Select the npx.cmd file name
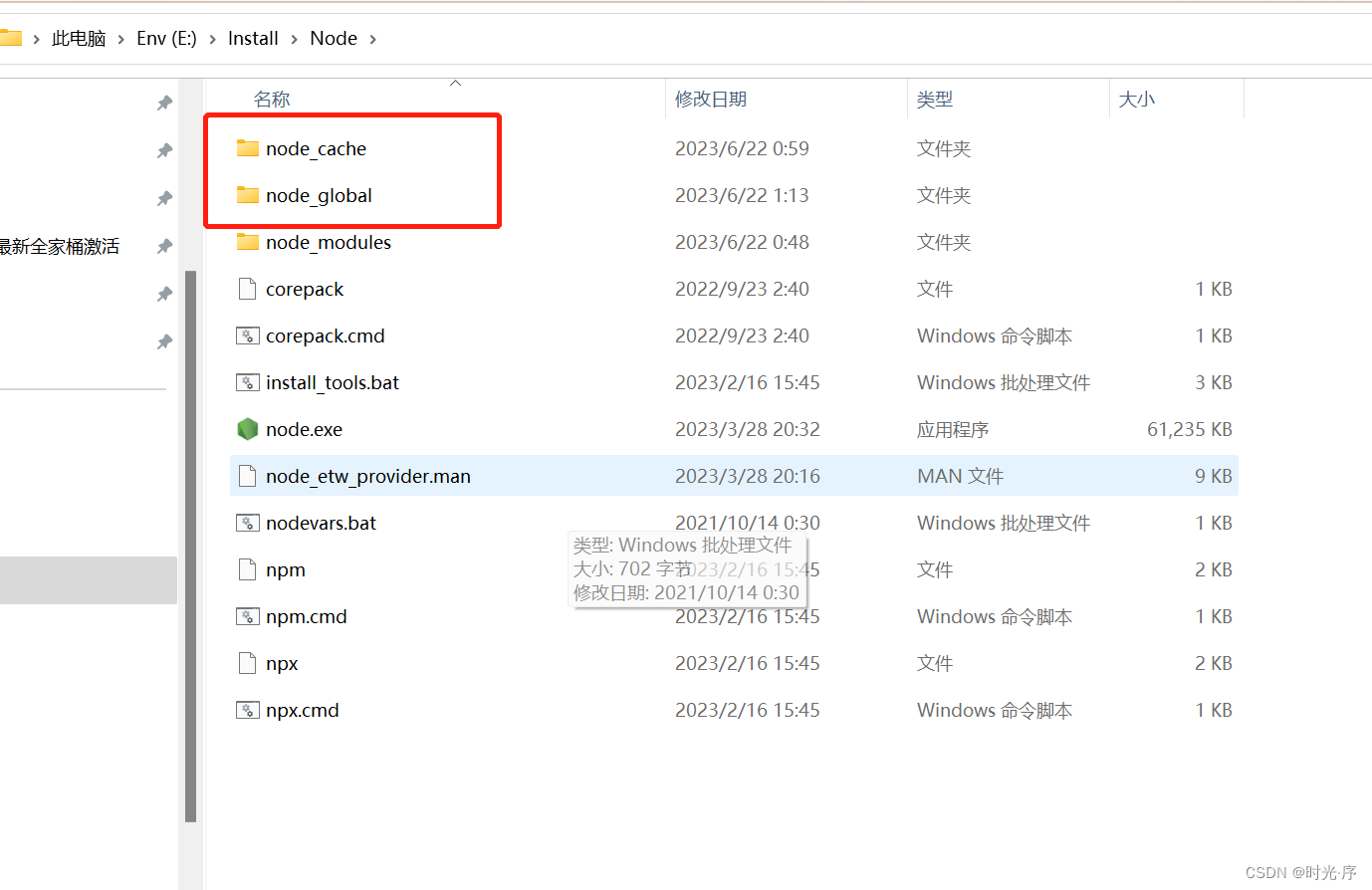 303,711
